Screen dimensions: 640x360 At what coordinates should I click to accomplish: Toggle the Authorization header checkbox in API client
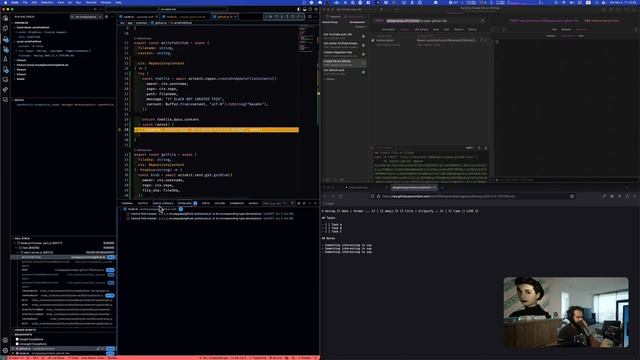373,40
